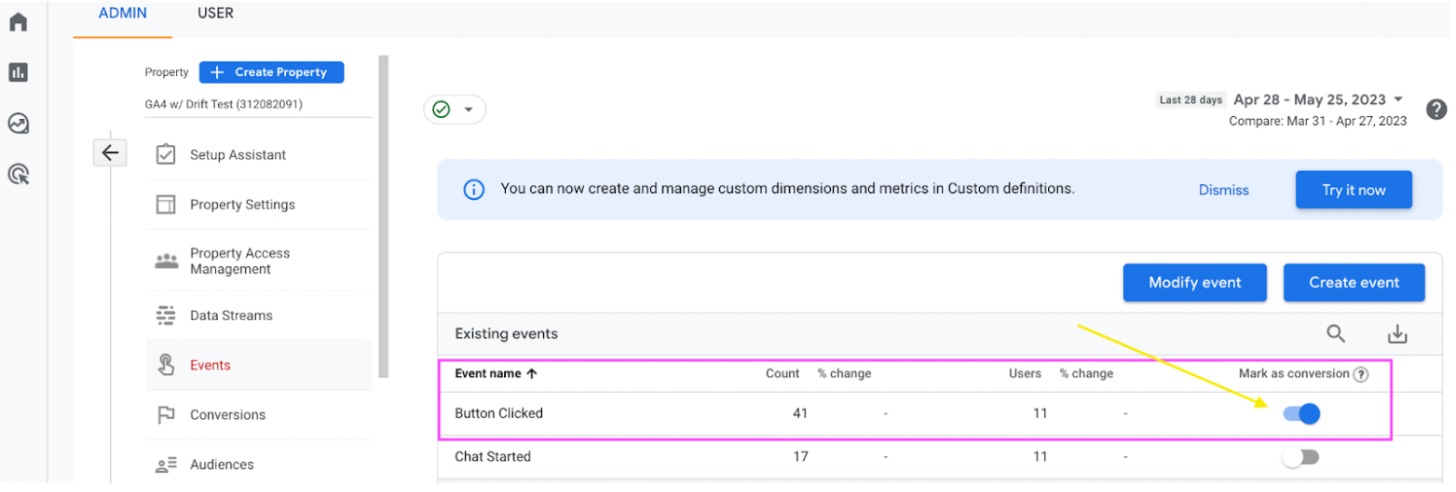This screenshot has height=492, width=1456.
Task: Click Compare: Mar 31 - Apr 27, 2023 text
Action: pos(1318,121)
